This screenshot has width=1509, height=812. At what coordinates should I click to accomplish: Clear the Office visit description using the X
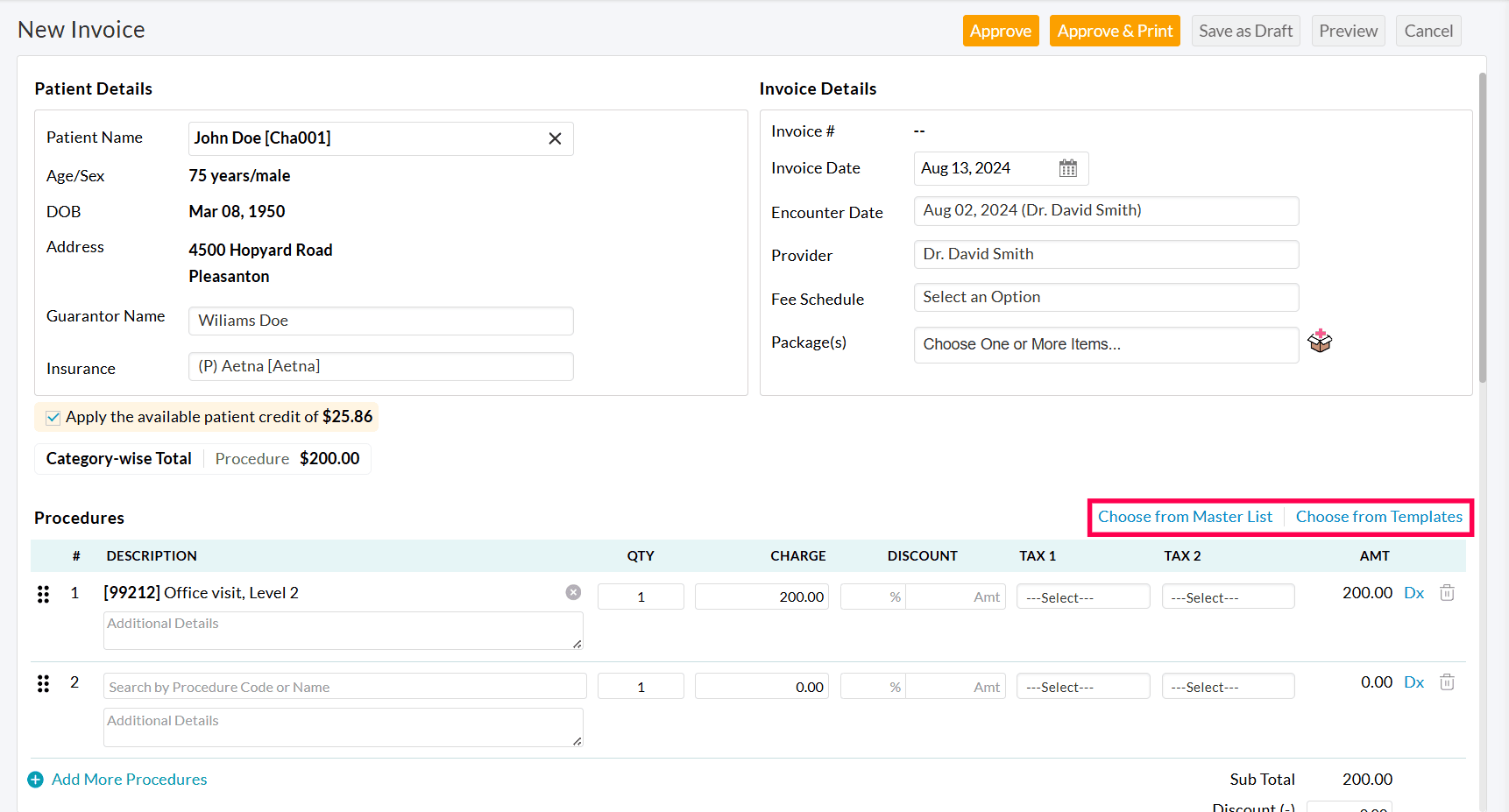[573, 591]
